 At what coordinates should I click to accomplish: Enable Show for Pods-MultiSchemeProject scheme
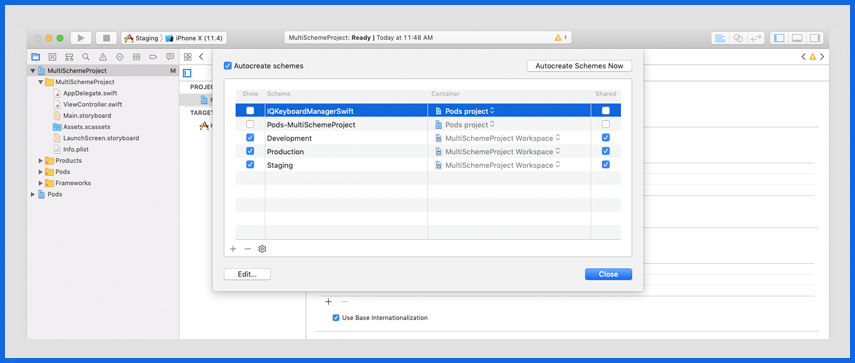point(250,124)
